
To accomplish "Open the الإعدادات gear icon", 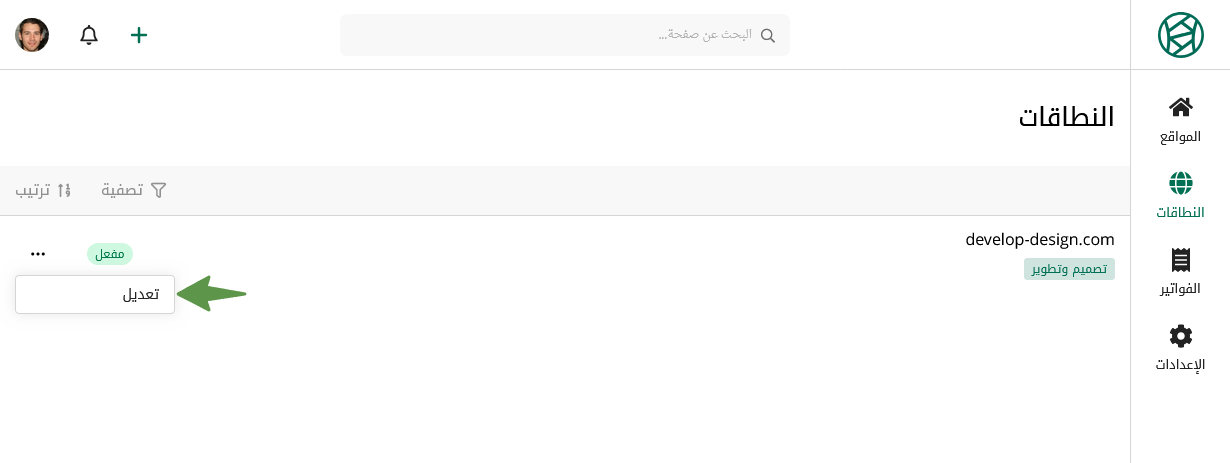I will [1180, 336].
